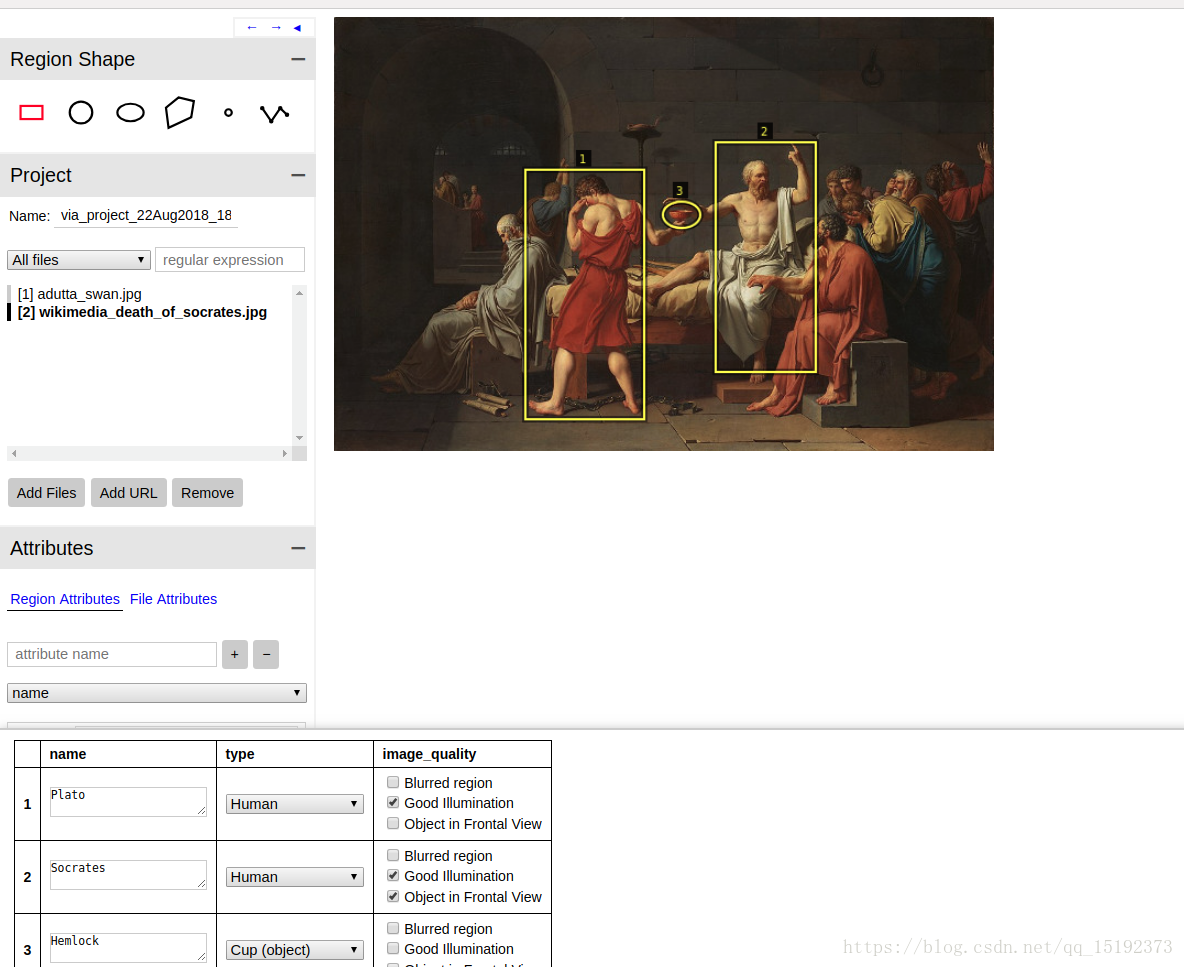Click the Add URL button

[128, 493]
